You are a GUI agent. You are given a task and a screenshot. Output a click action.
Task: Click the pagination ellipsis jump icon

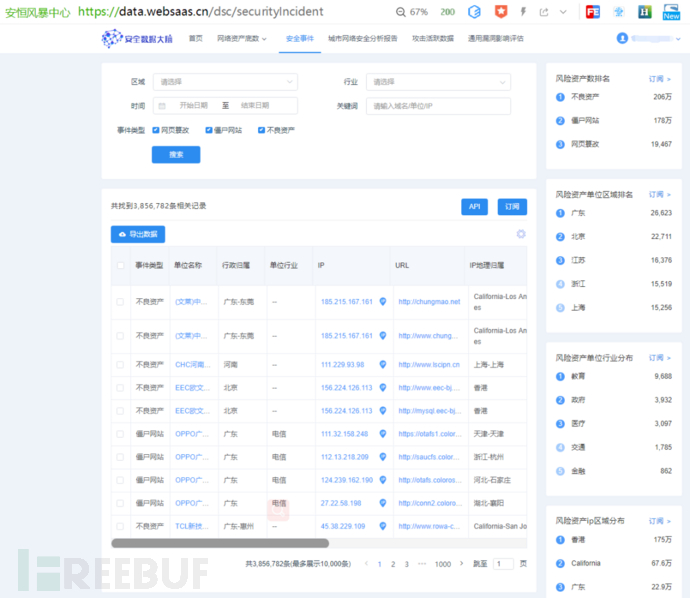pos(422,564)
